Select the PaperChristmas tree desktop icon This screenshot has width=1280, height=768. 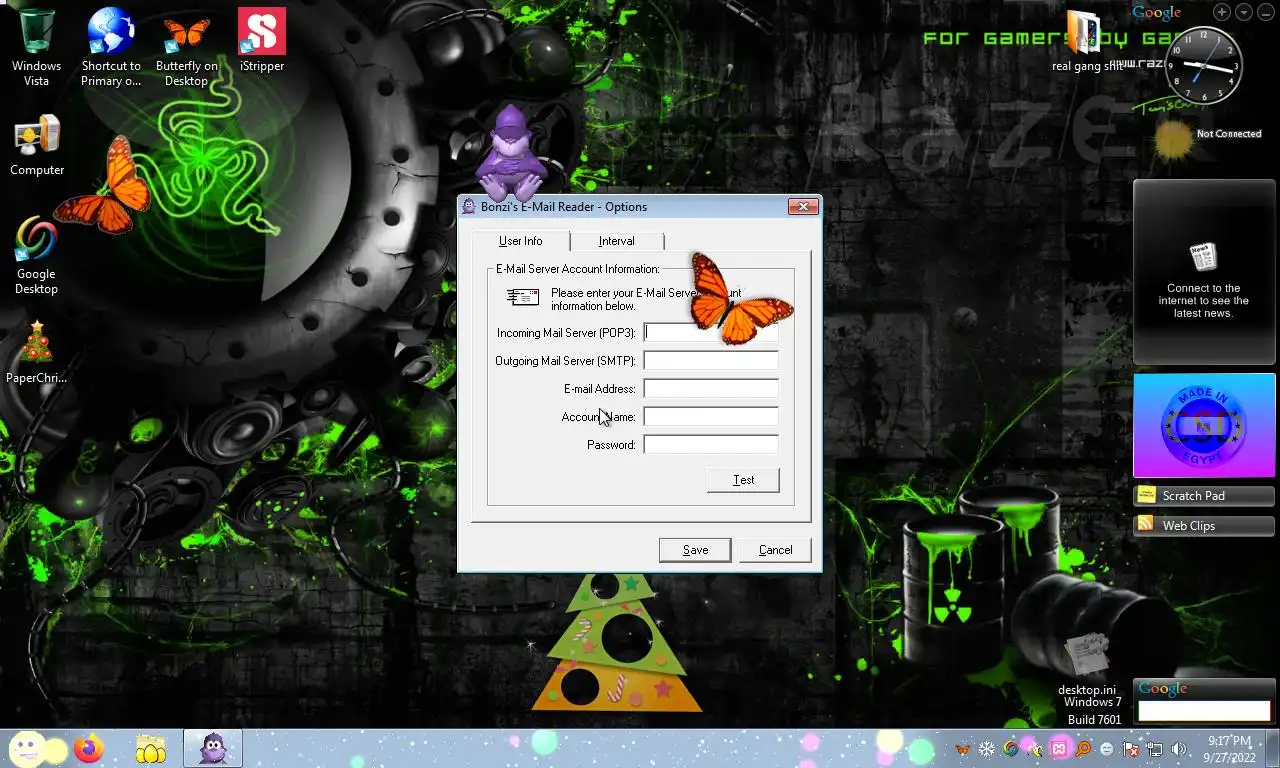coord(36,352)
